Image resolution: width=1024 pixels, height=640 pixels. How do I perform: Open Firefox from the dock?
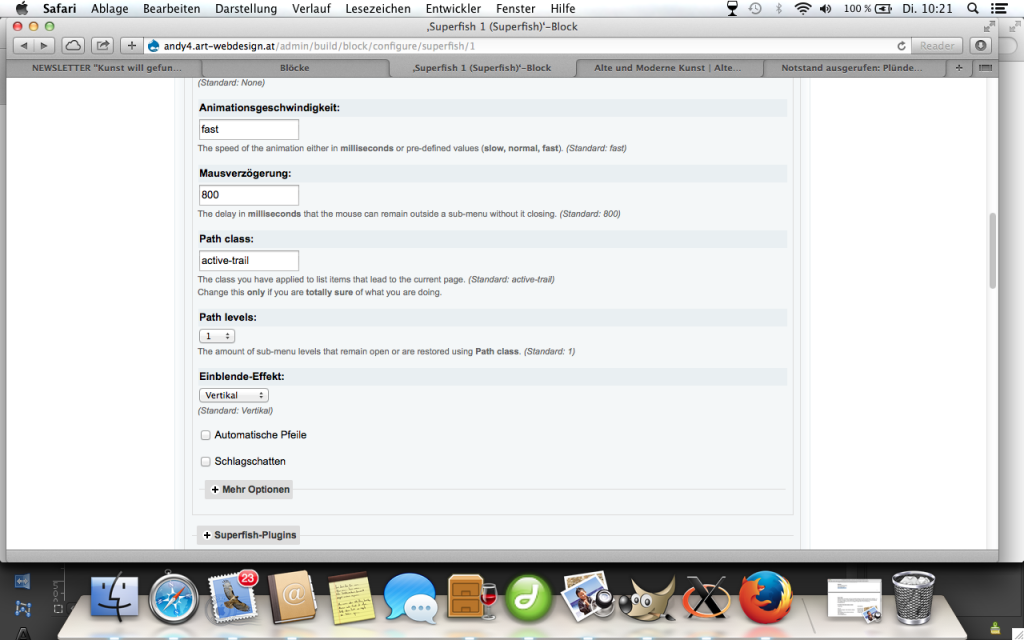pos(765,597)
